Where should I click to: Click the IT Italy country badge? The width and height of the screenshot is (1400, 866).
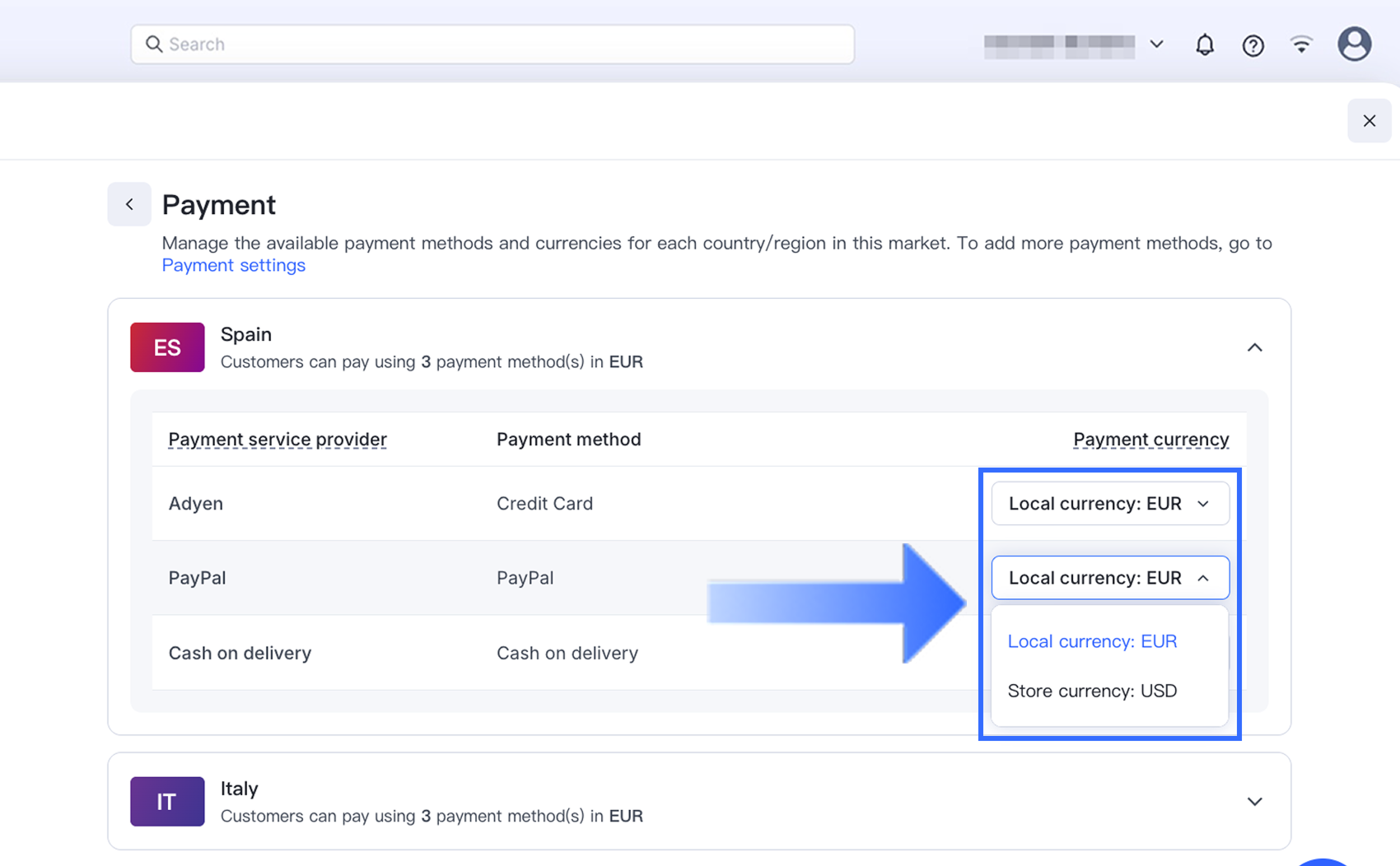point(167,801)
